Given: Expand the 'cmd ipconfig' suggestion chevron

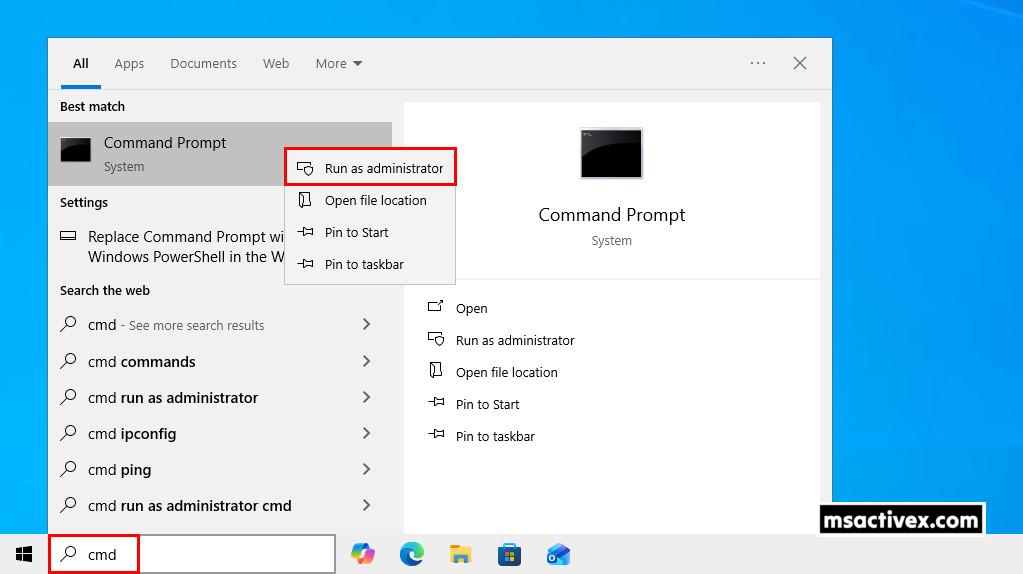Looking at the screenshot, I should tap(366, 433).
